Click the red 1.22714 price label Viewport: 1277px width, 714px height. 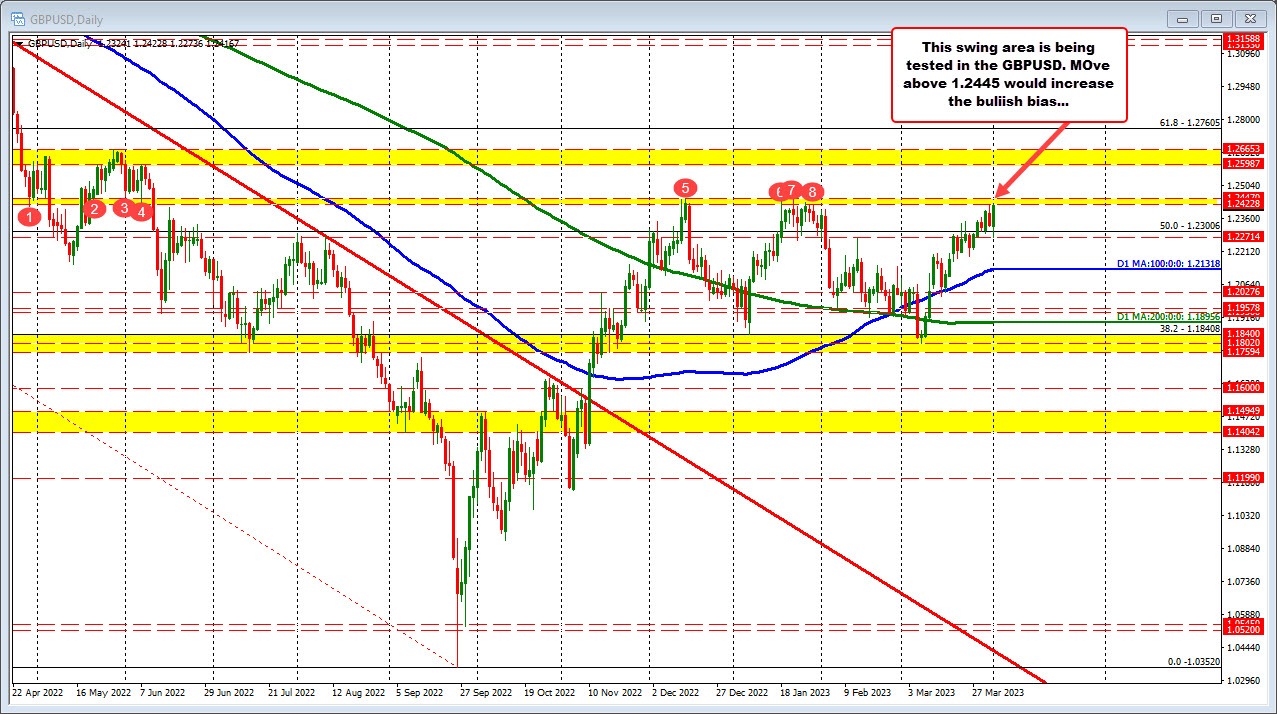tap(1243, 236)
